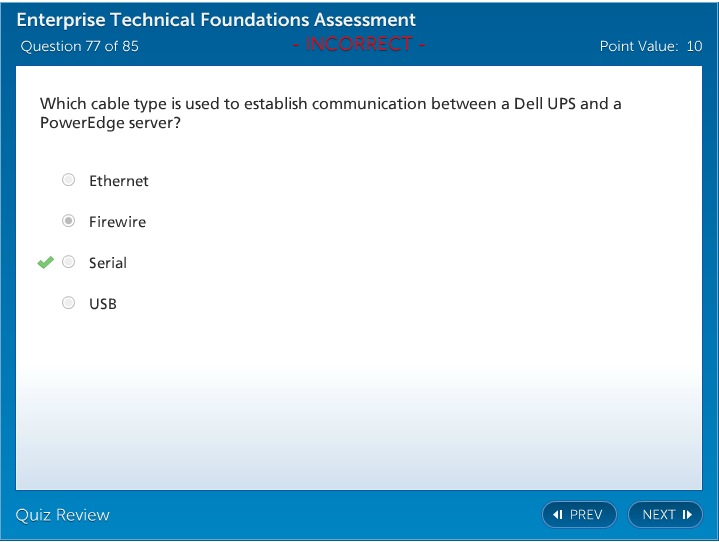The image size is (719, 542).
Task: Click the green correct-answer checkmark icon
Action: click(45, 263)
